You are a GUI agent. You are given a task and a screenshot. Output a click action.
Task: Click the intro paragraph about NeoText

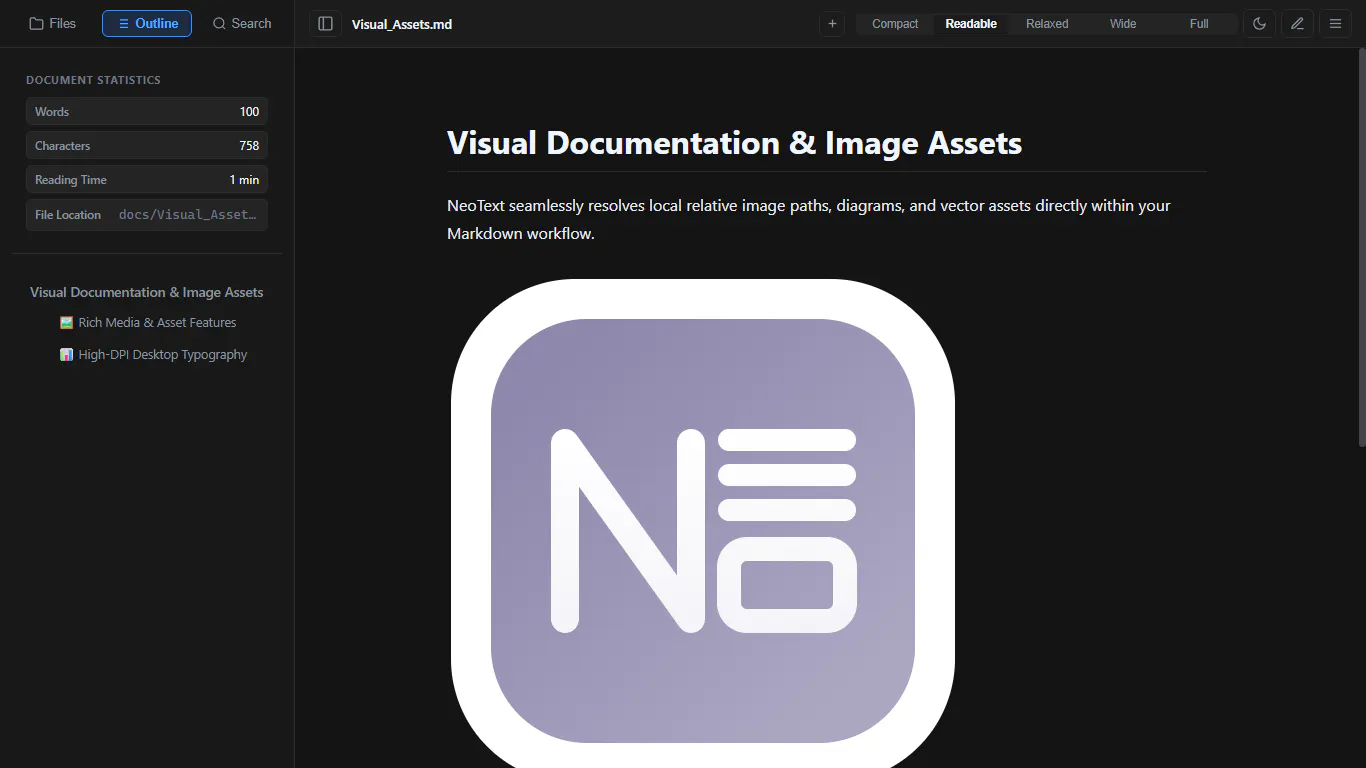click(809, 219)
